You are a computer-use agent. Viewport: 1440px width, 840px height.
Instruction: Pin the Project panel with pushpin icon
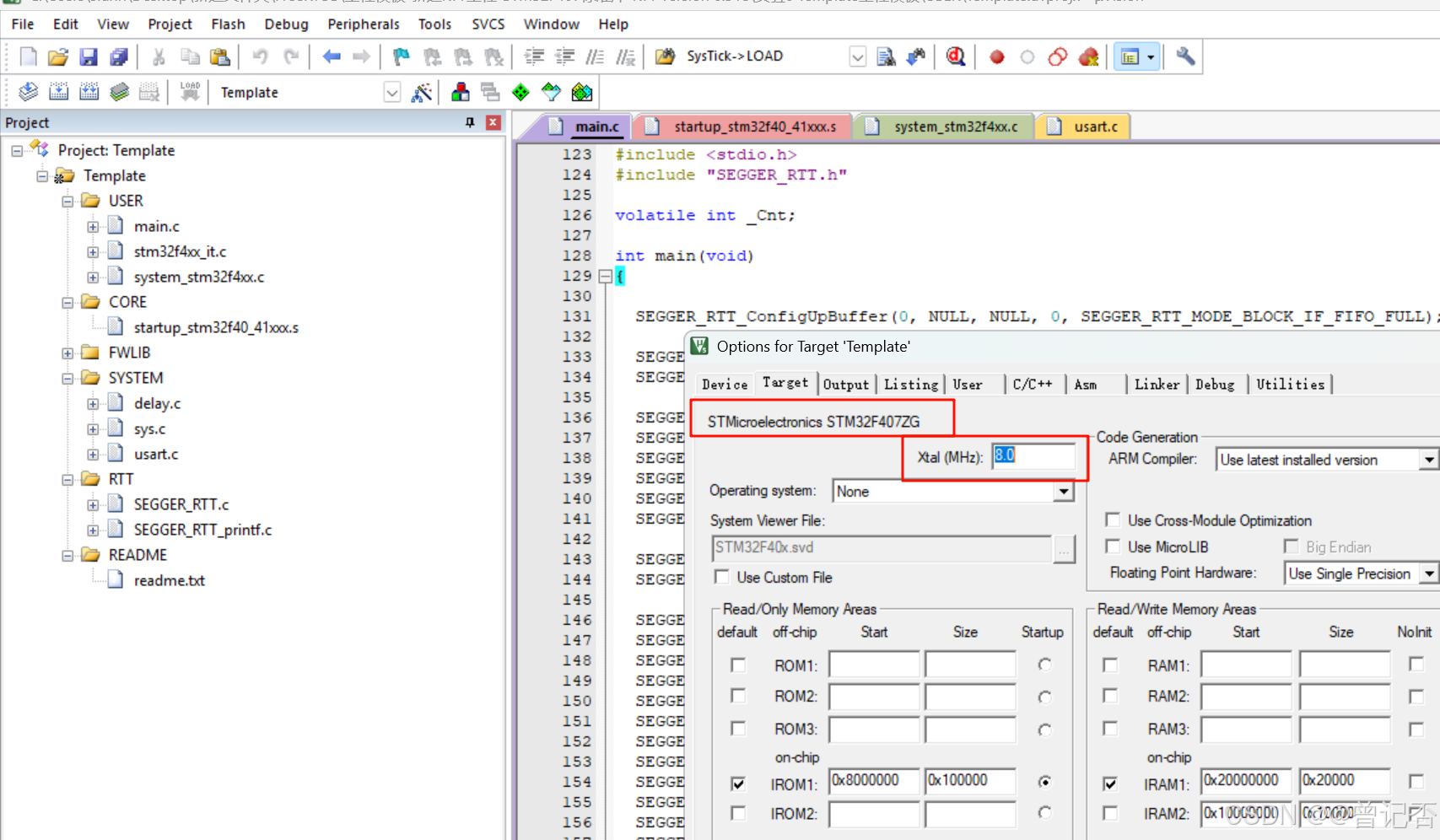(x=470, y=122)
